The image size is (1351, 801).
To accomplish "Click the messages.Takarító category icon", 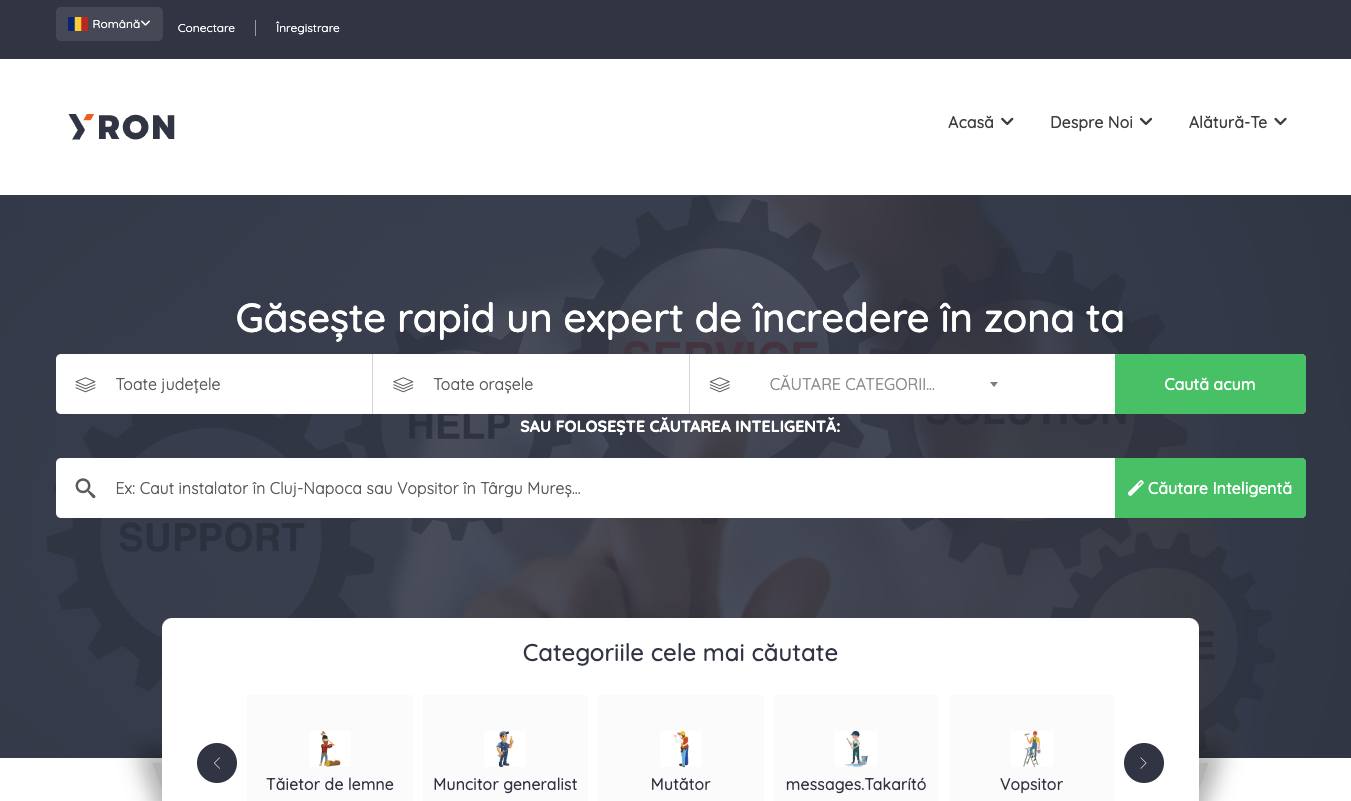I will [x=856, y=748].
